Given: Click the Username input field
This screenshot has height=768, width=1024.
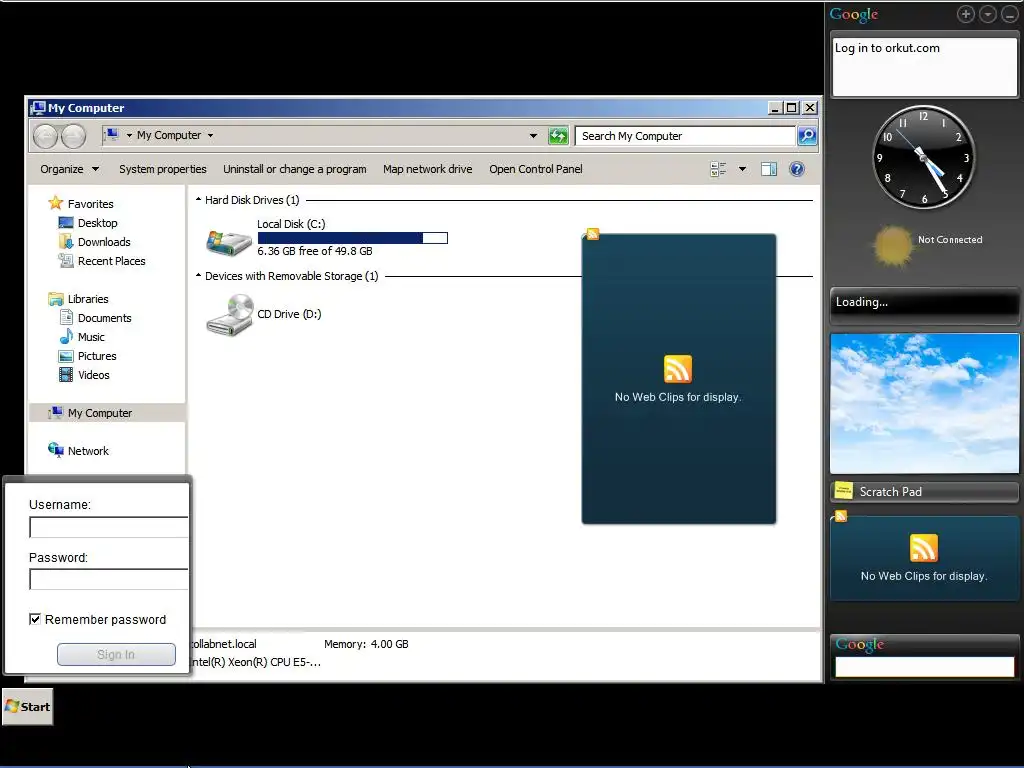Looking at the screenshot, I should pyautogui.click(x=108, y=527).
